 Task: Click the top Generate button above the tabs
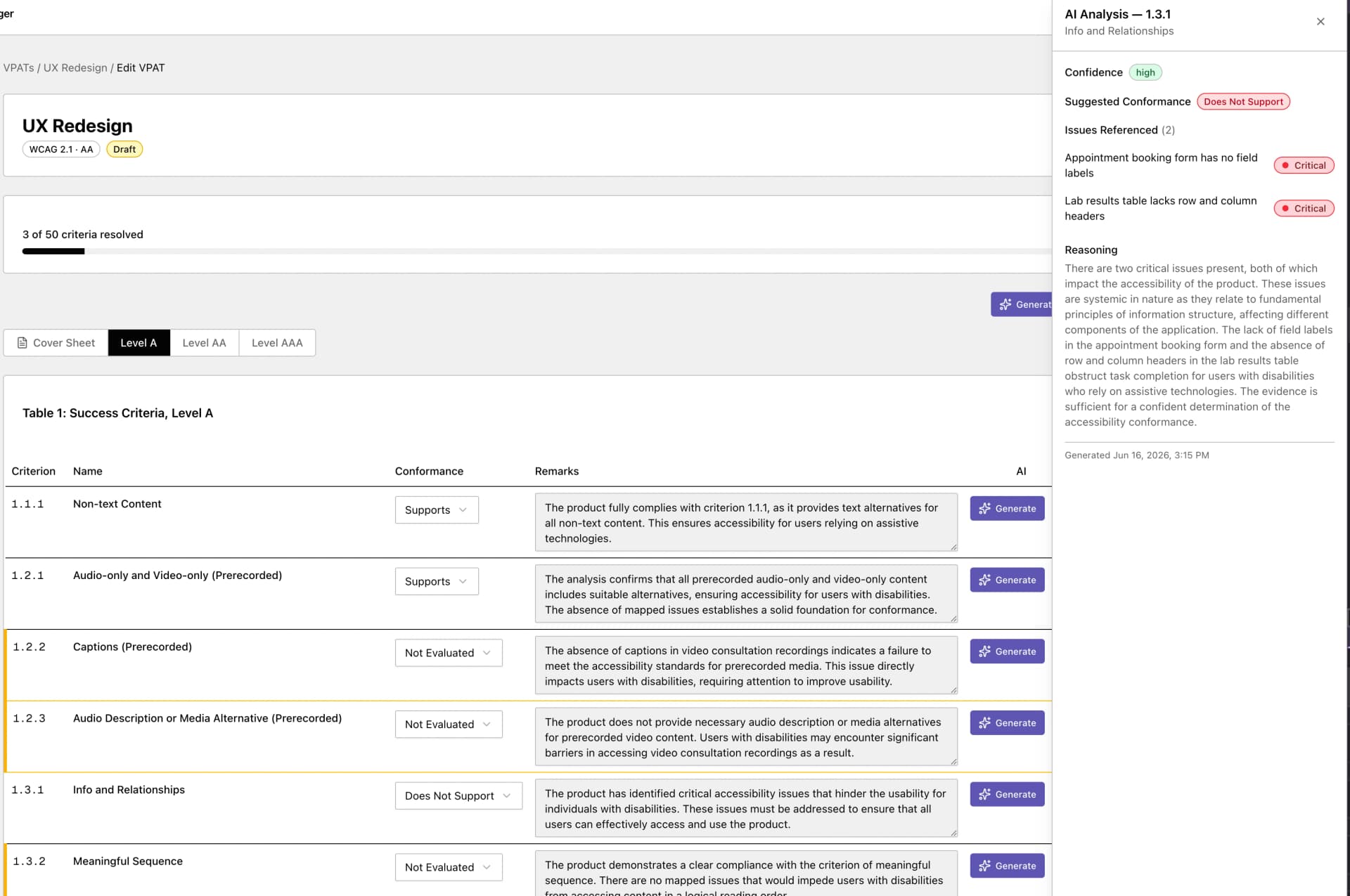[1022, 305]
